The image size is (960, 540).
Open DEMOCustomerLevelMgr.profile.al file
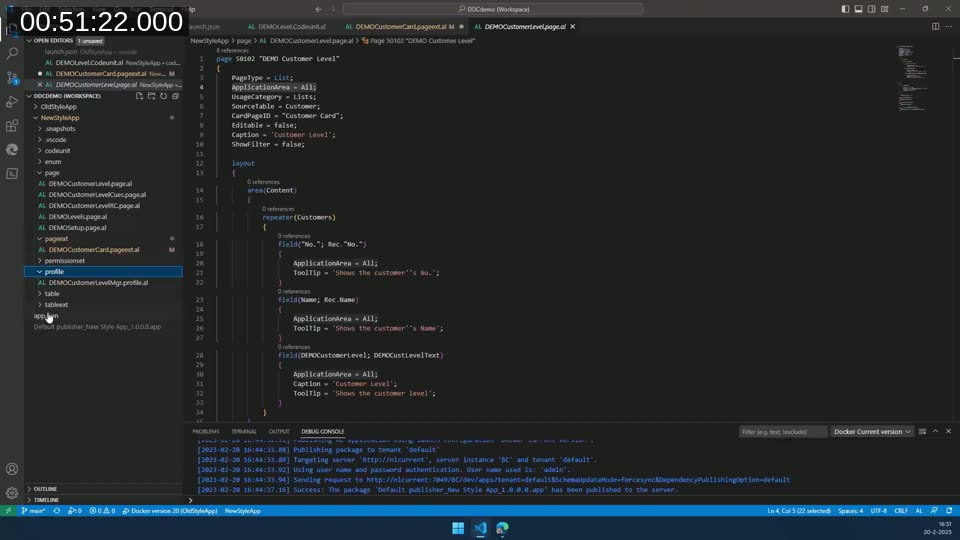tap(98, 283)
